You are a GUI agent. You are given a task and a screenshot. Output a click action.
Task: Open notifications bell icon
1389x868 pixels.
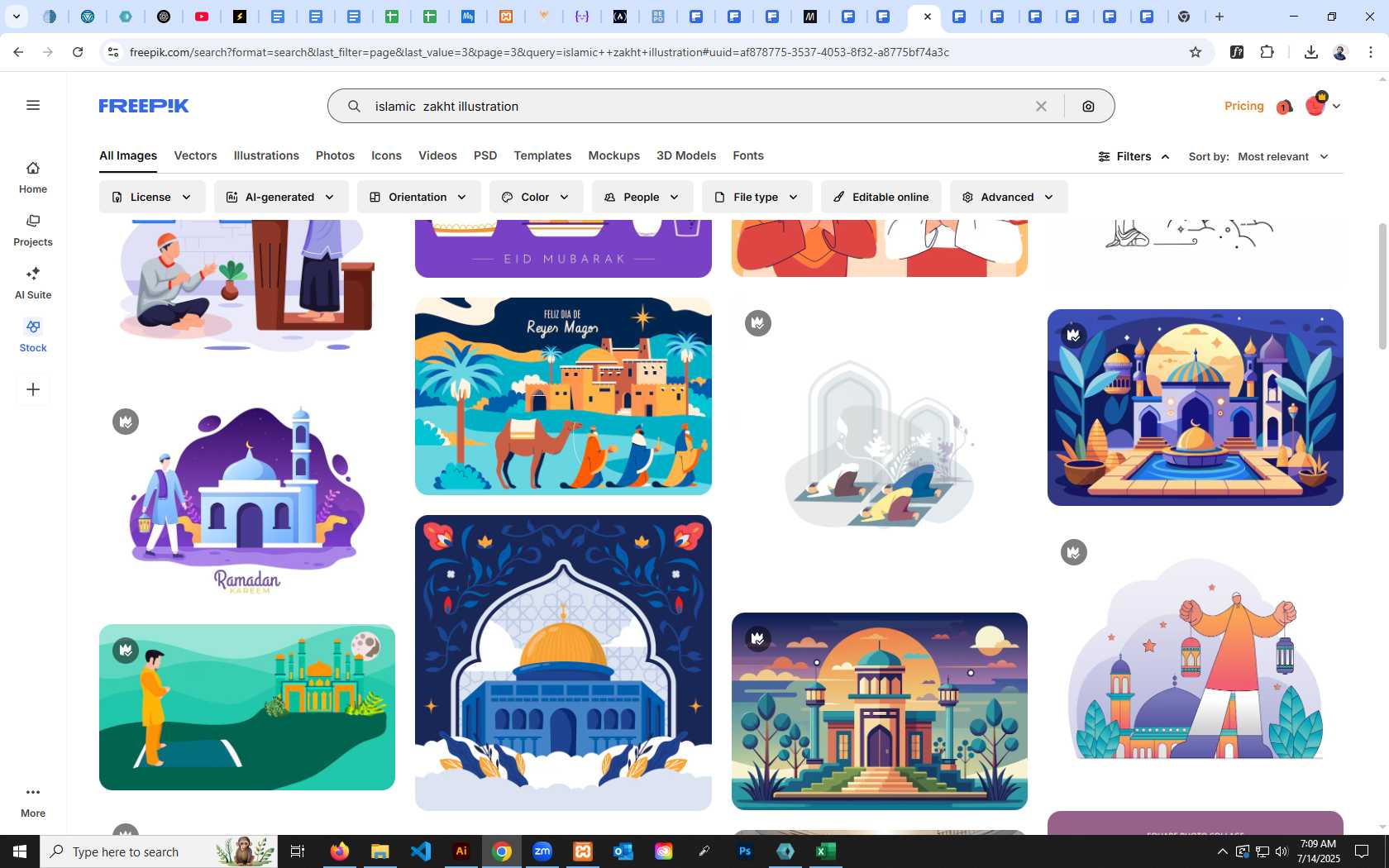coord(1284,107)
